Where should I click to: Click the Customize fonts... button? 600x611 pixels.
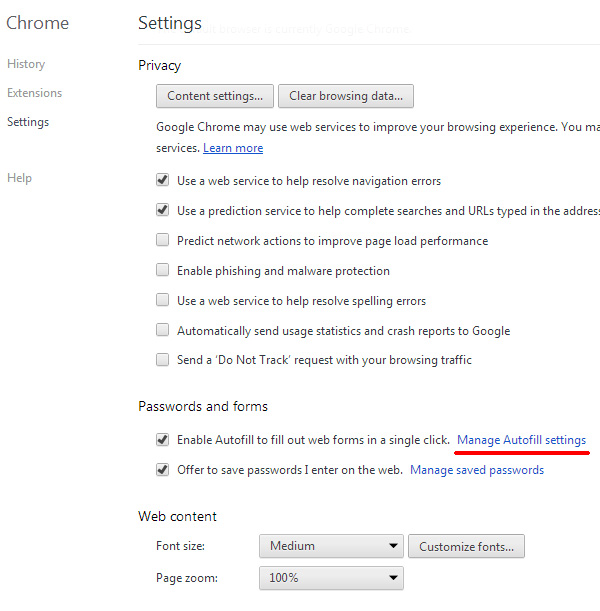[x=466, y=546]
